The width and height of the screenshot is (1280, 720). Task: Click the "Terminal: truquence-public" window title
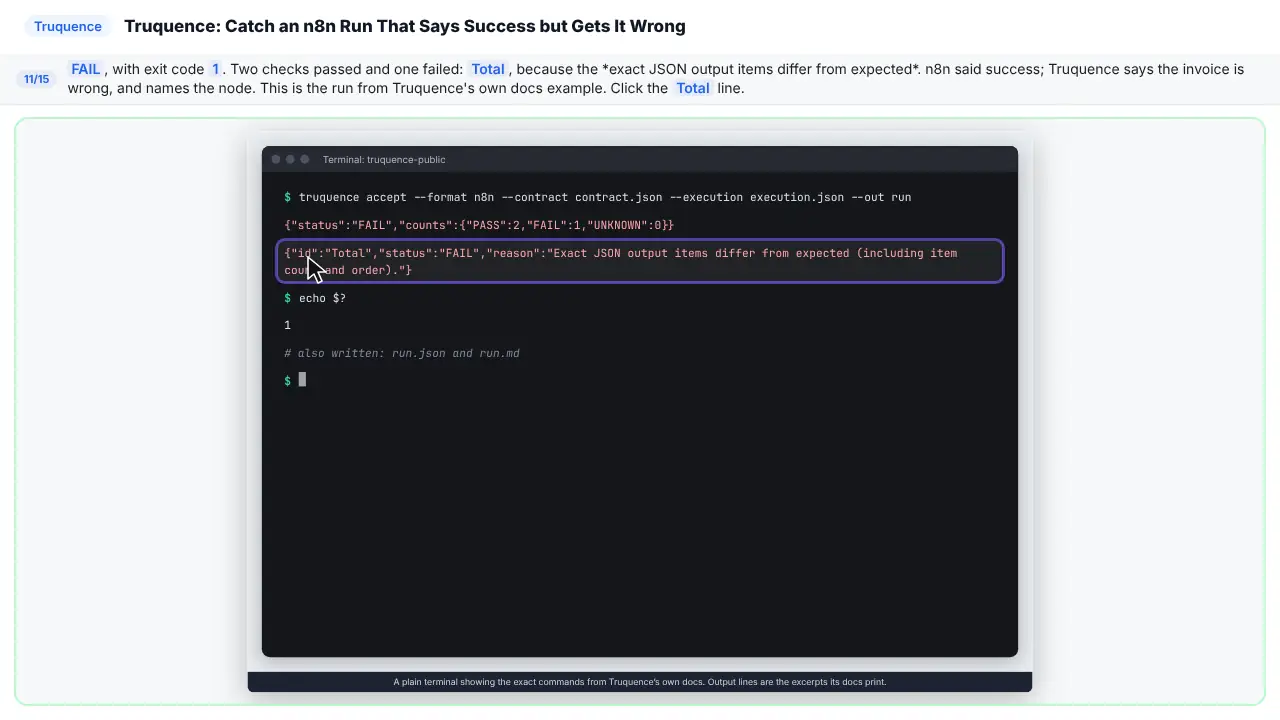click(x=384, y=159)
